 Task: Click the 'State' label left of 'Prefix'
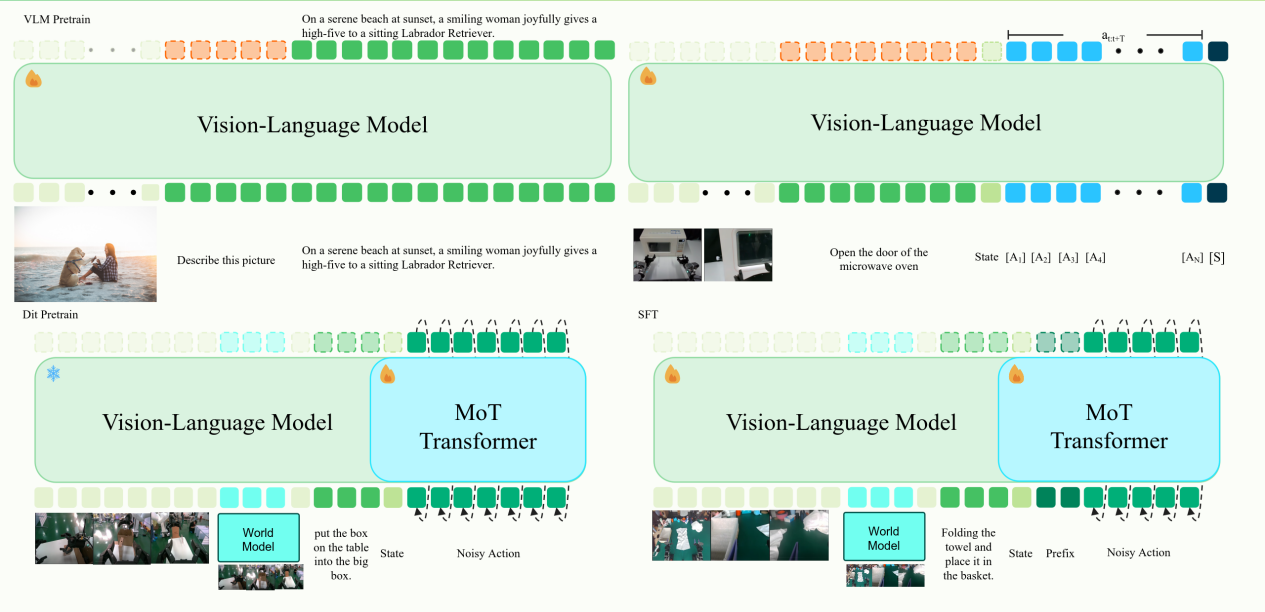[x=1021, y=553]
